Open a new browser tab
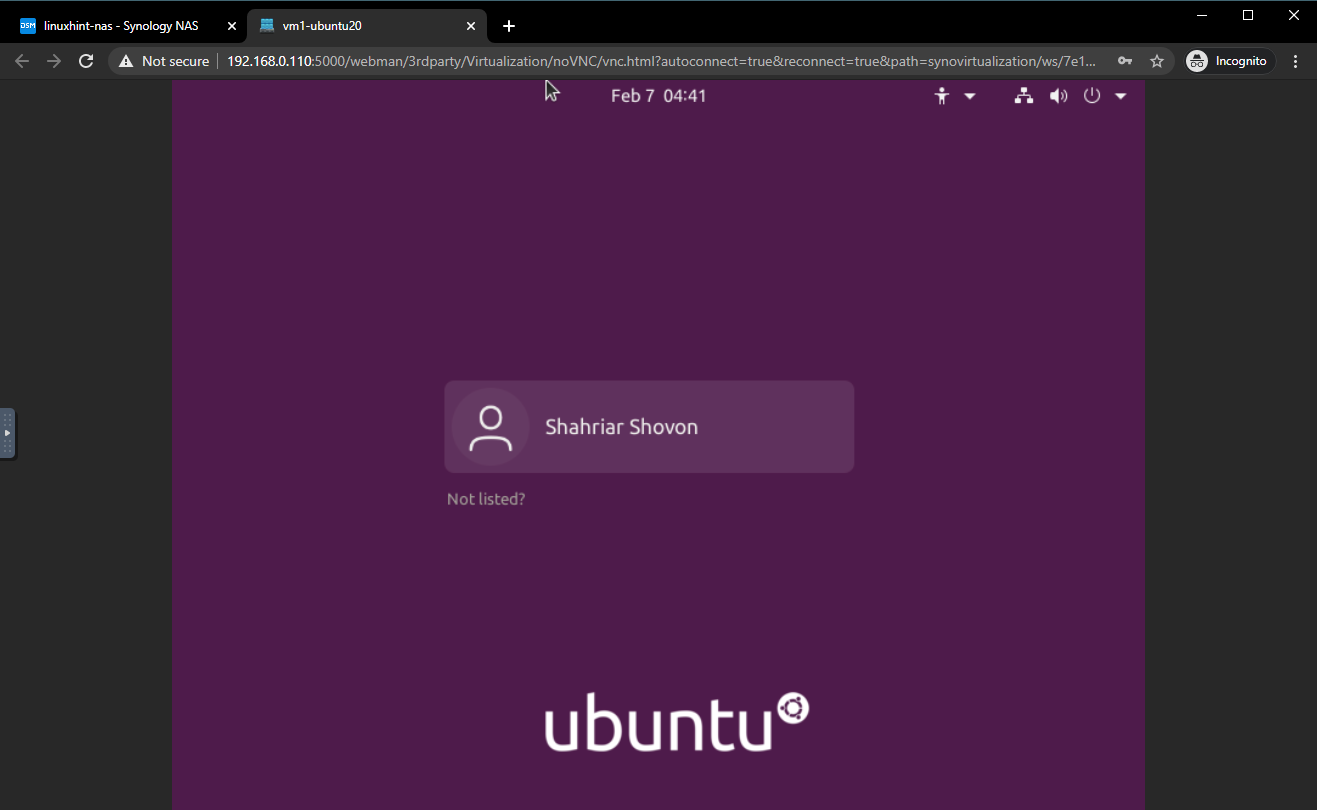Viewport: 1317px width, 810px height. coord(509,26)
